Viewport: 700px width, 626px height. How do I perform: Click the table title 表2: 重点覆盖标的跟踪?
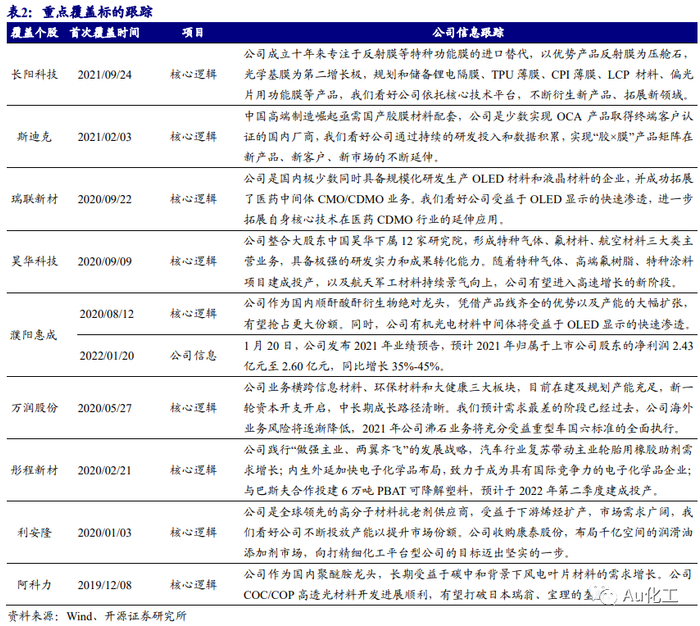(80, 12)
